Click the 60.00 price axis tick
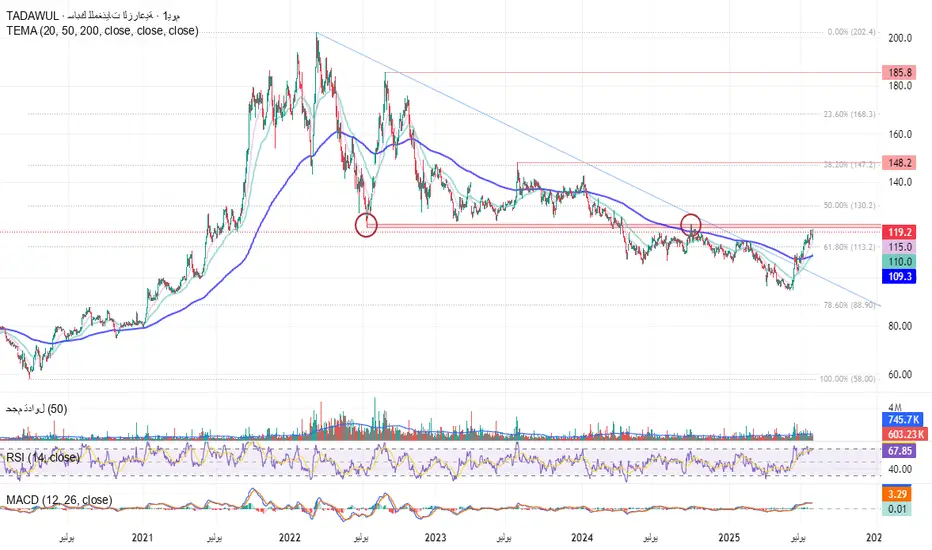This screenshot has width=932, height=550. 900,375
